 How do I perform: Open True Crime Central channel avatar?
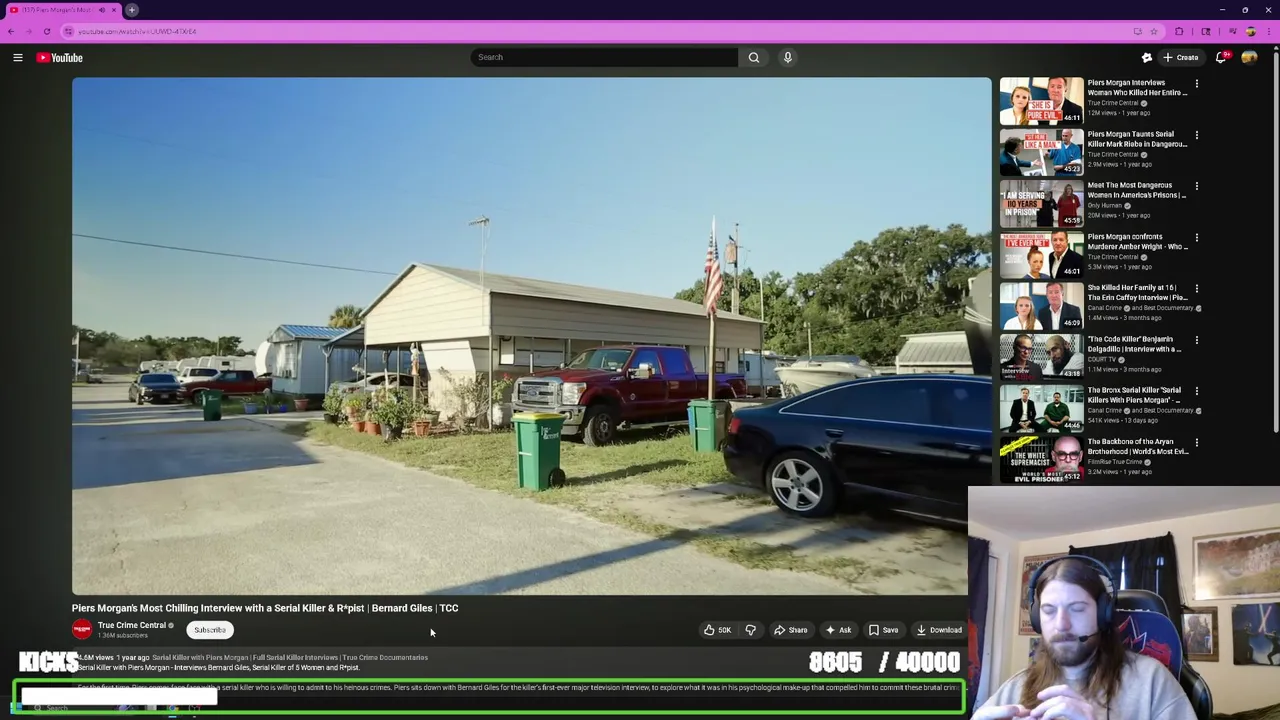pyautogui.click(x=82, y=629)
